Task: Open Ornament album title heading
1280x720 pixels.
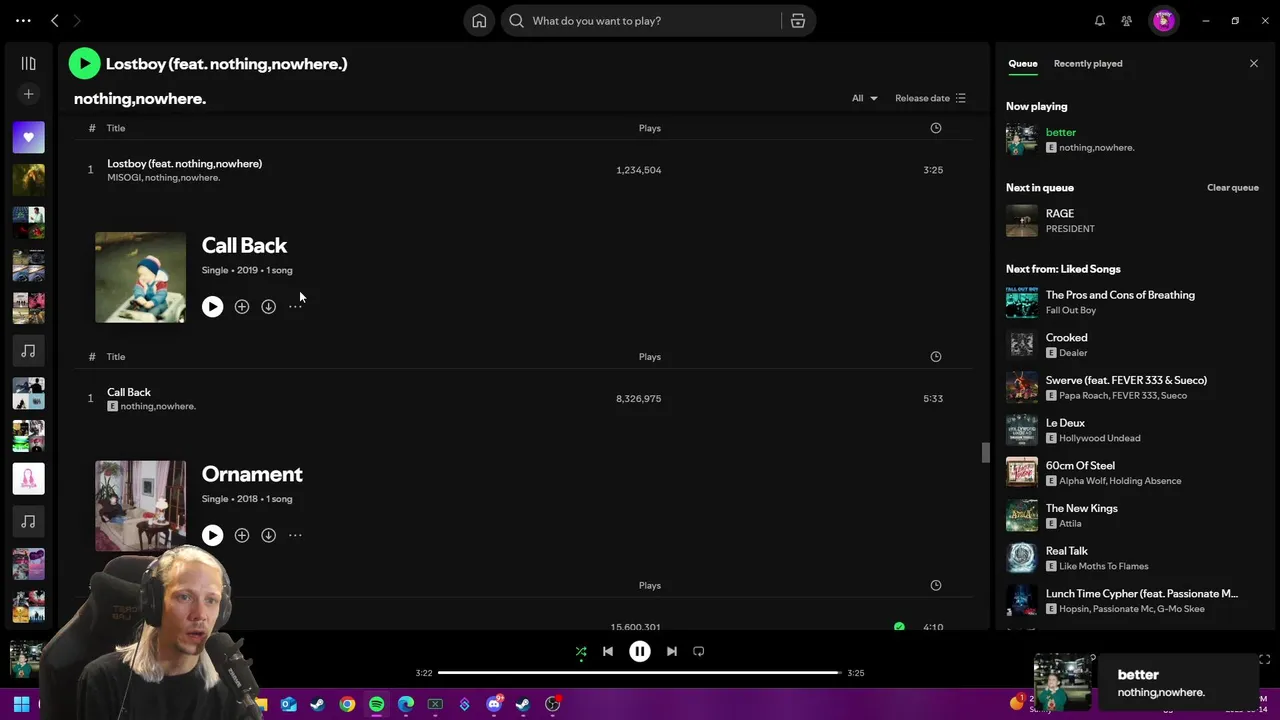Action: coord(252,474)
